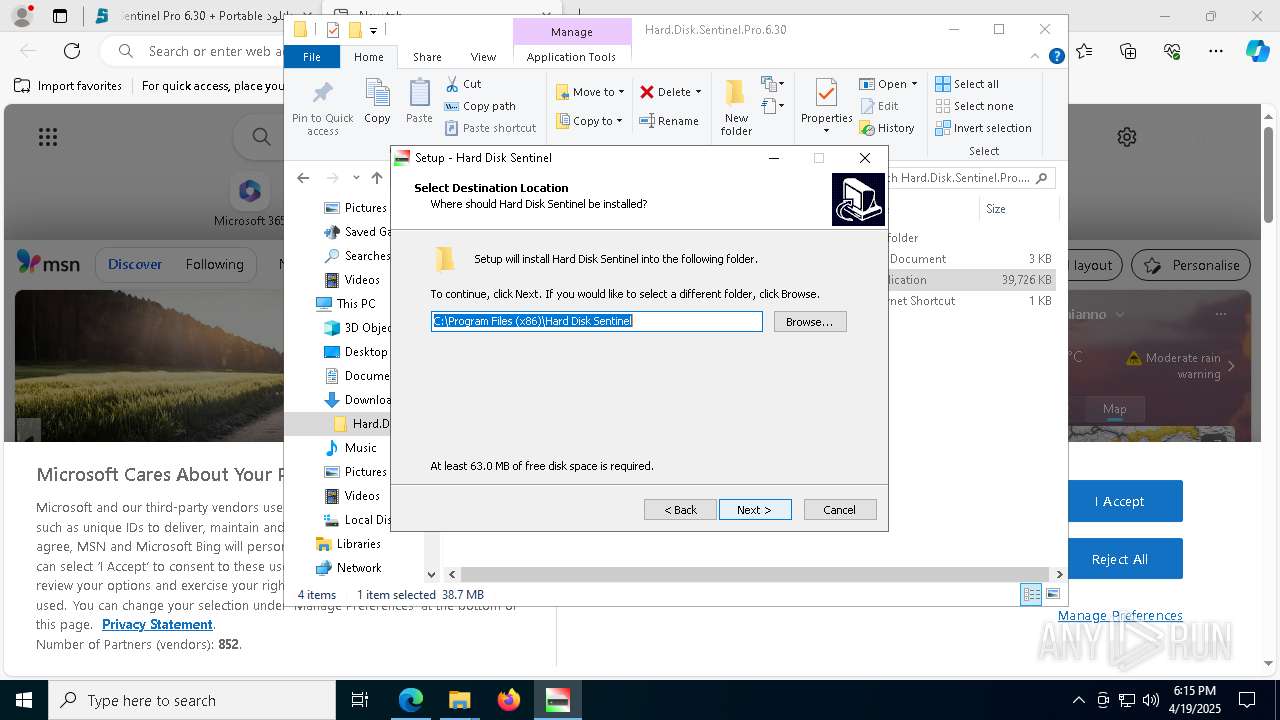Image resolution: width=1280 pixels, height=720 pixels.
Task: Click the Paste icon in Explorer ribbon
Action: pos(419,102)
